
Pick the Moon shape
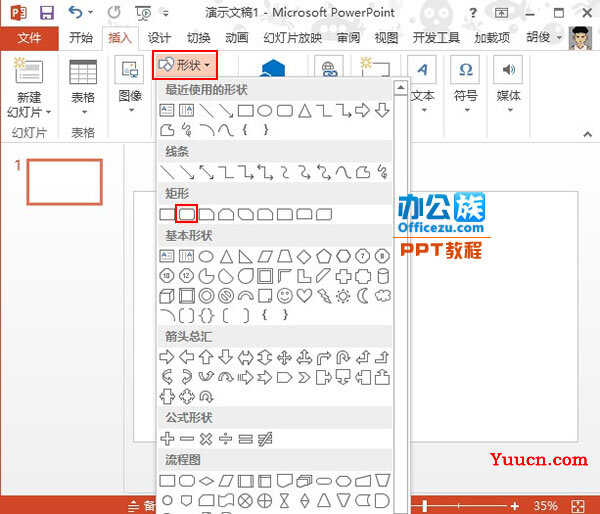point(363,296)
